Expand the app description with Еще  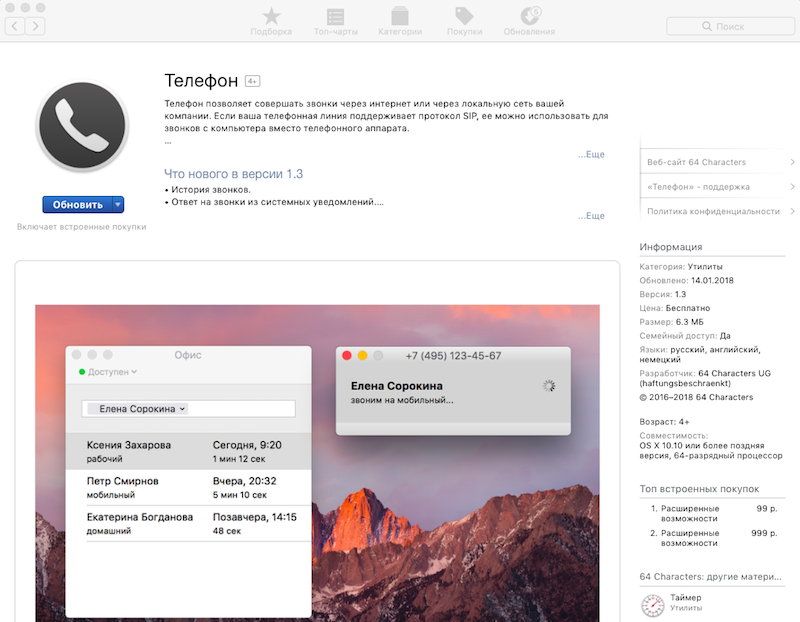point(590,155)
